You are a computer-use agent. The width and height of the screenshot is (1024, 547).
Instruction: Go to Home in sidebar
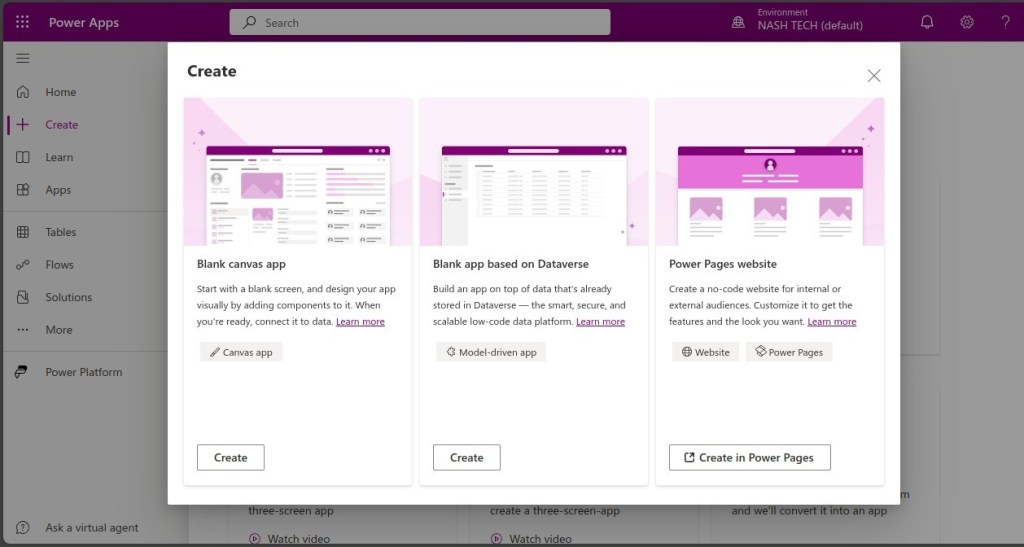60,92
